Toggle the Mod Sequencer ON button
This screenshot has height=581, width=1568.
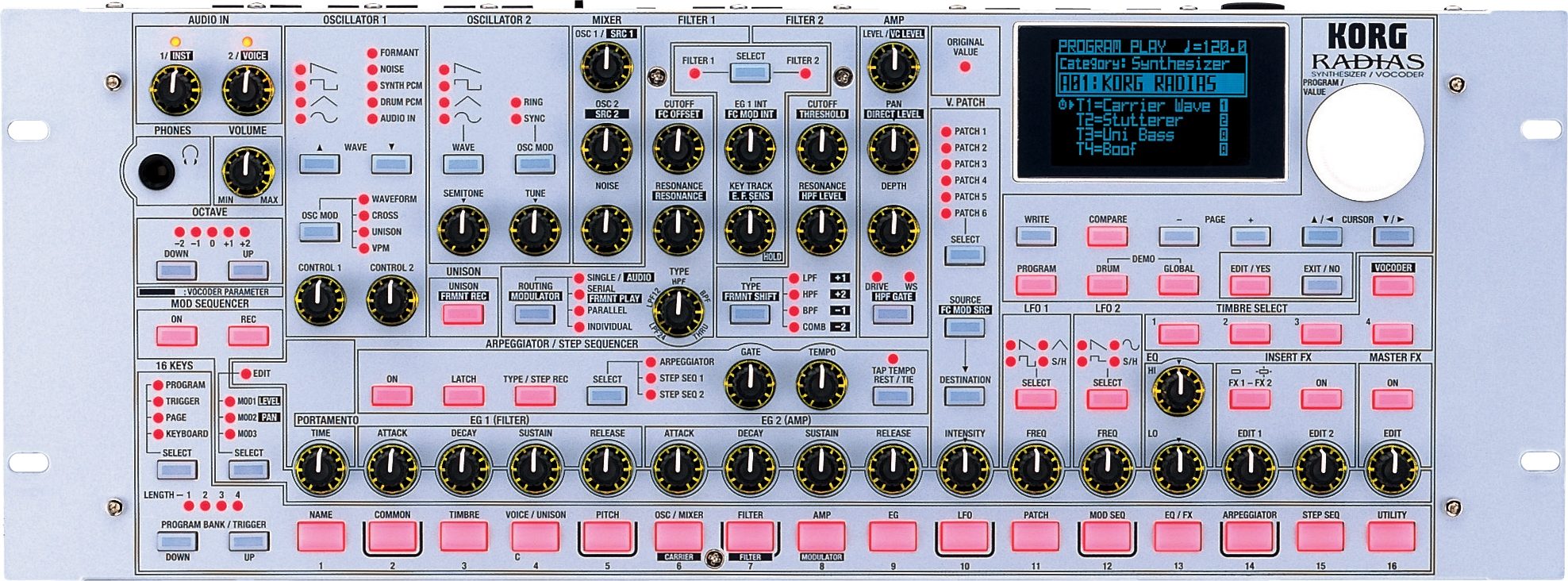(x=176, y=336)
